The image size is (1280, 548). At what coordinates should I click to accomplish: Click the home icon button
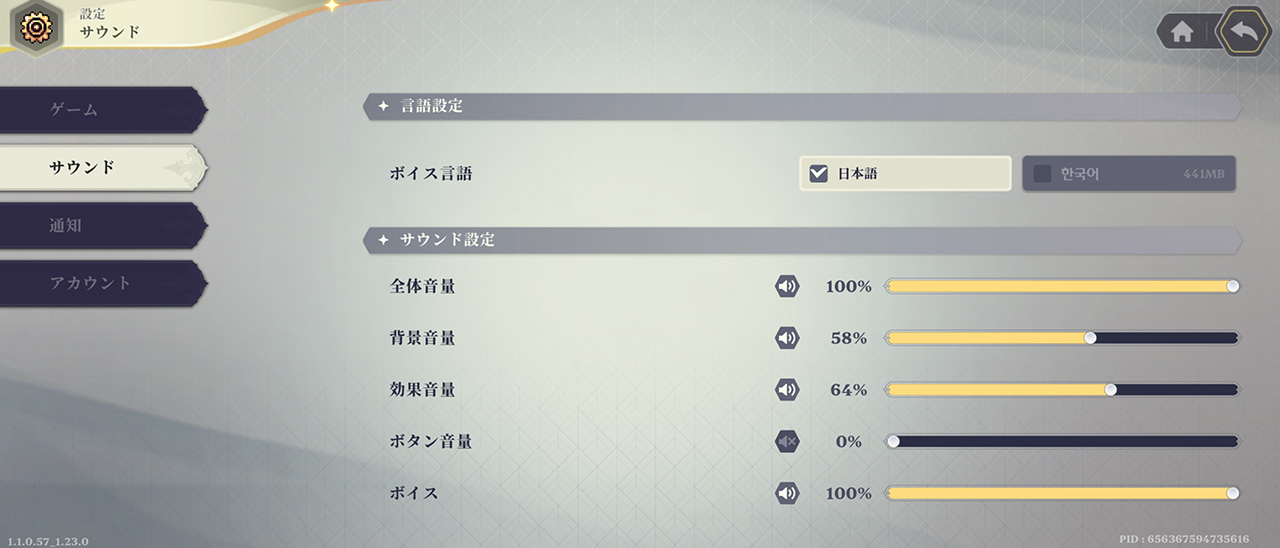(x=1182, y=32)
